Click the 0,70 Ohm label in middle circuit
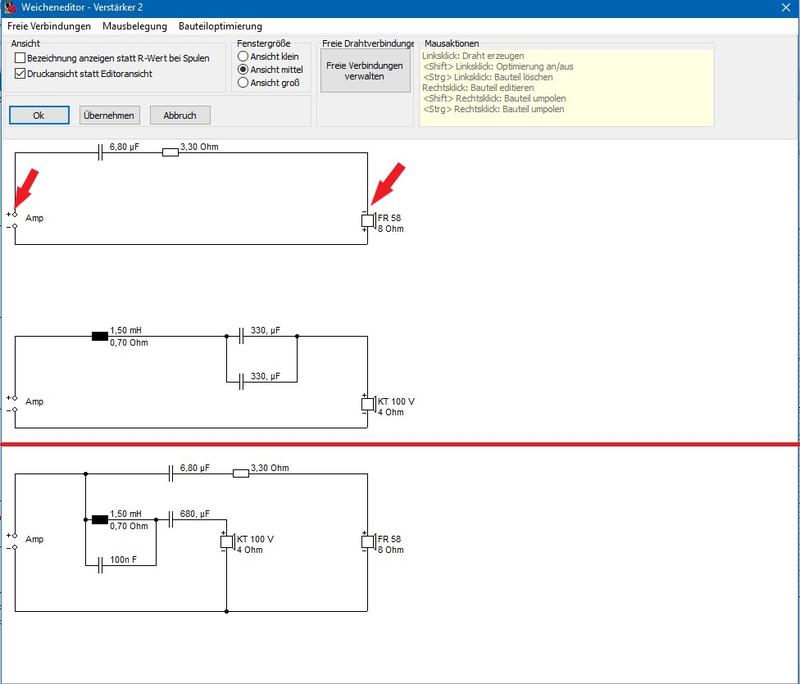This screenshot has height=684, width=800. [129, 343]
